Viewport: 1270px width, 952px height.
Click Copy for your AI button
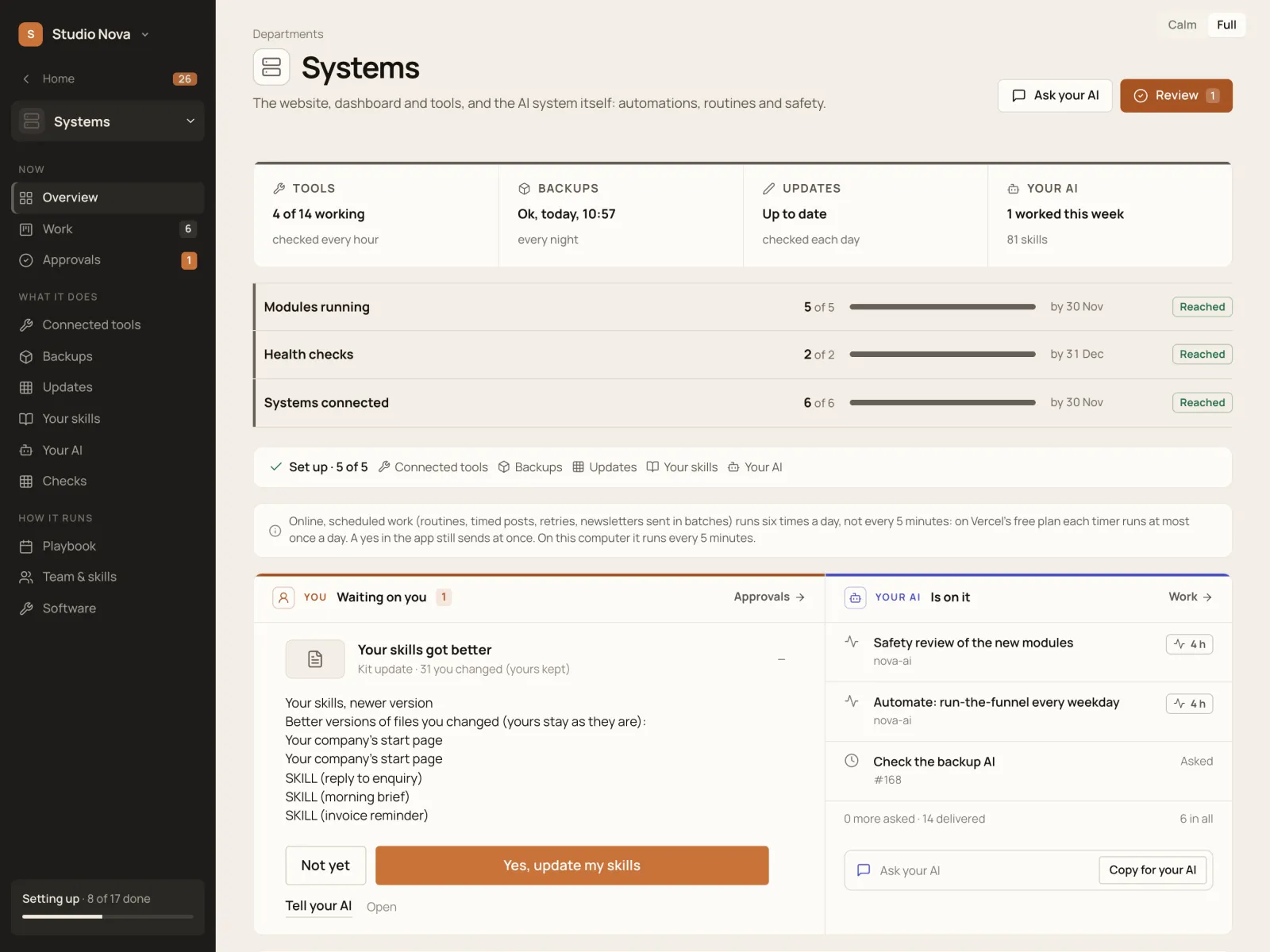(x=1153, y=870)
